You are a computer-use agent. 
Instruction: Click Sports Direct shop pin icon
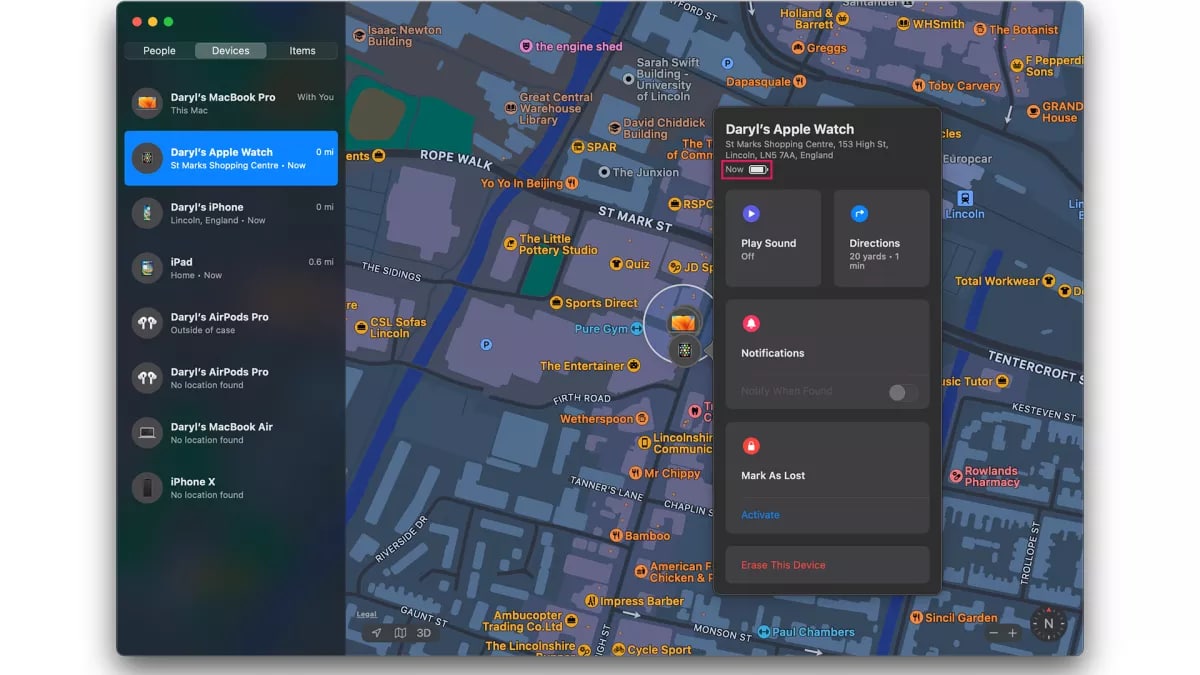pyautogui.click(x=556, y=303)
